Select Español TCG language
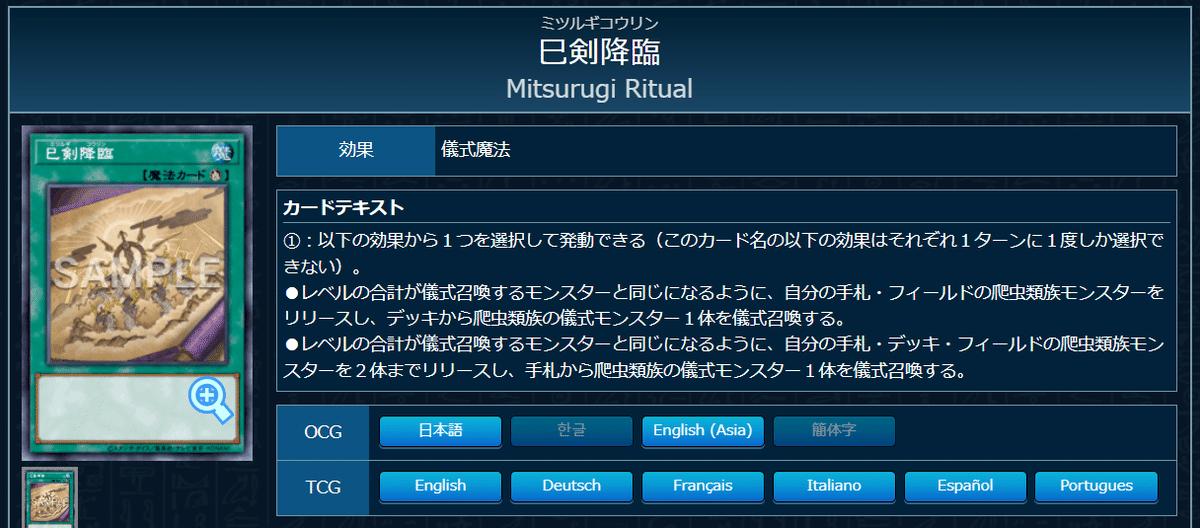This screenshot has height=528, width=1200. (965, 486)
